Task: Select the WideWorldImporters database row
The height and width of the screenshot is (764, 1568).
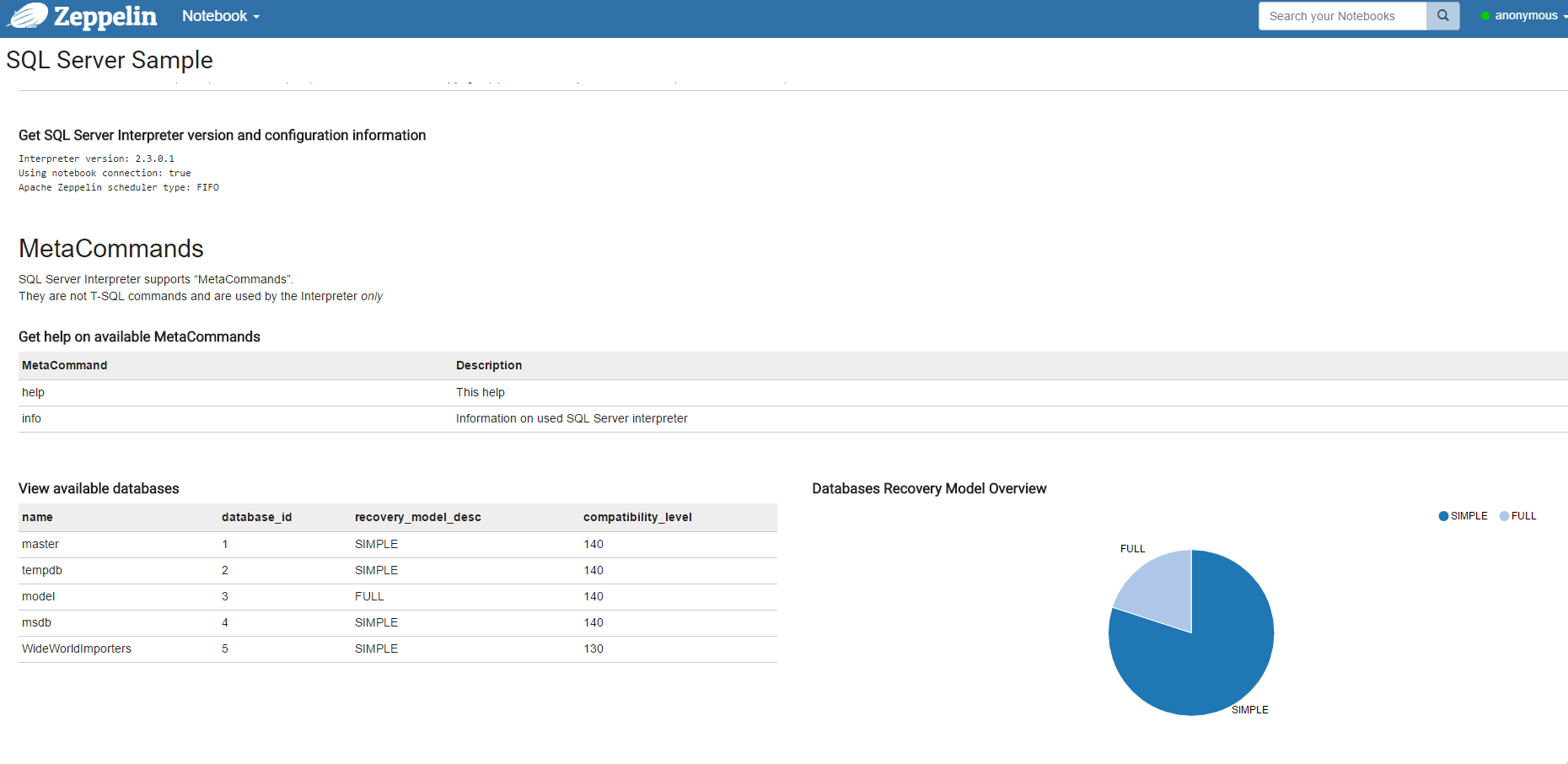Action: (x=77, y=648)
